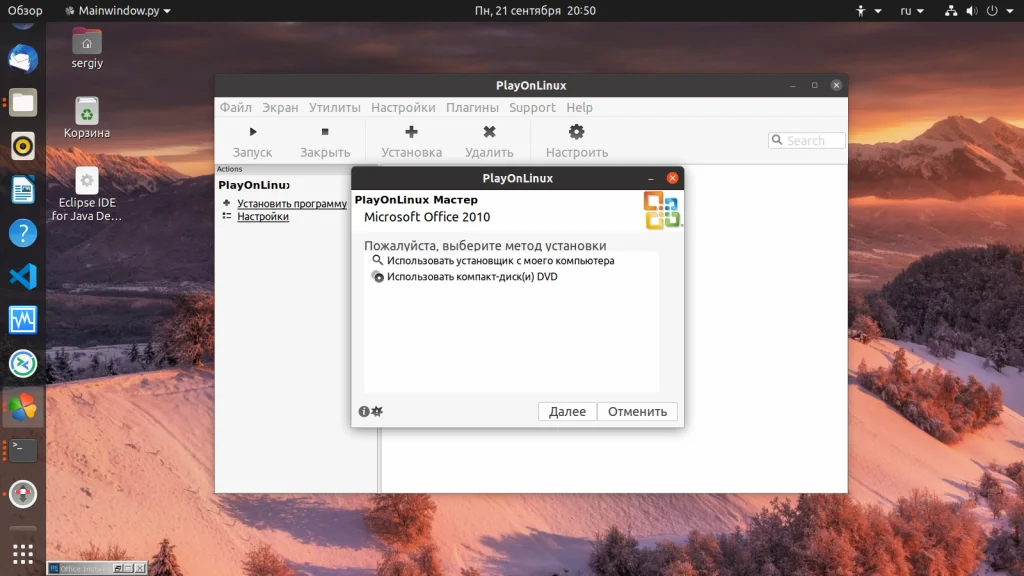Open the Утилиты menu
Image resolution: width=1024 pixels, height=576 pixels.
point(334,108)
